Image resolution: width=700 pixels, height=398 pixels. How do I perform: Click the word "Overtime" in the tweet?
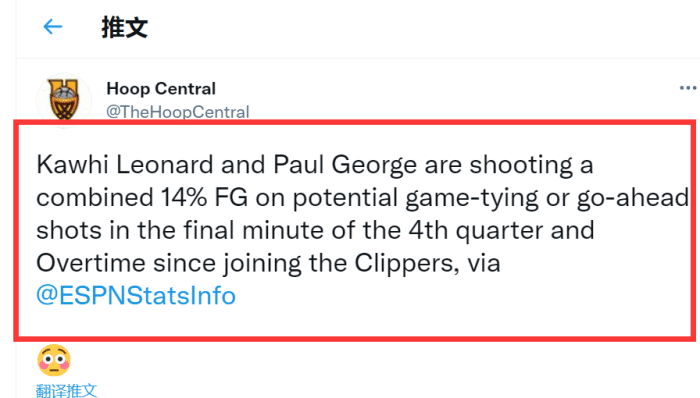[91, 263]
